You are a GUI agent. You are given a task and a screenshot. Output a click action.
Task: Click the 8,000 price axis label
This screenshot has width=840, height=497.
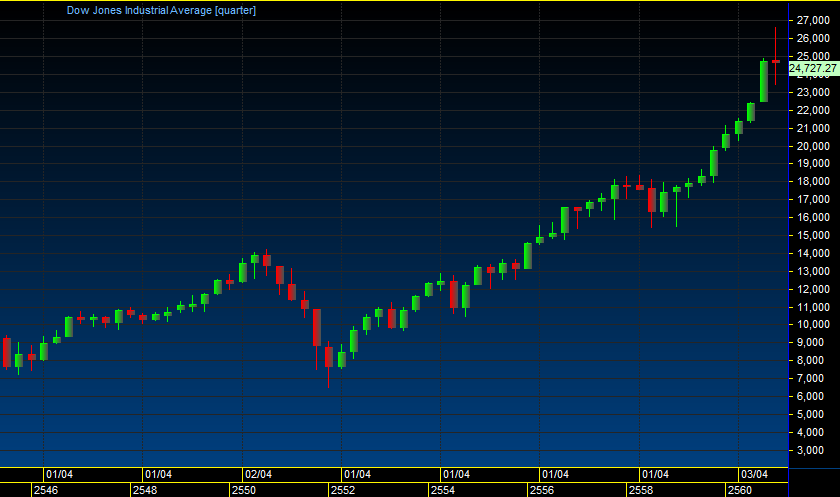(811, 360)
